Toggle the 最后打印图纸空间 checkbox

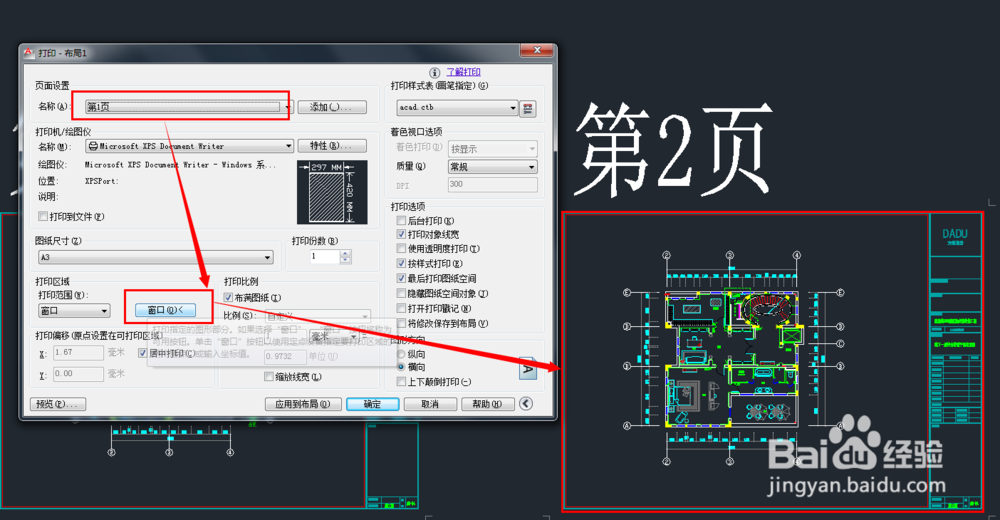pos(401,279)
